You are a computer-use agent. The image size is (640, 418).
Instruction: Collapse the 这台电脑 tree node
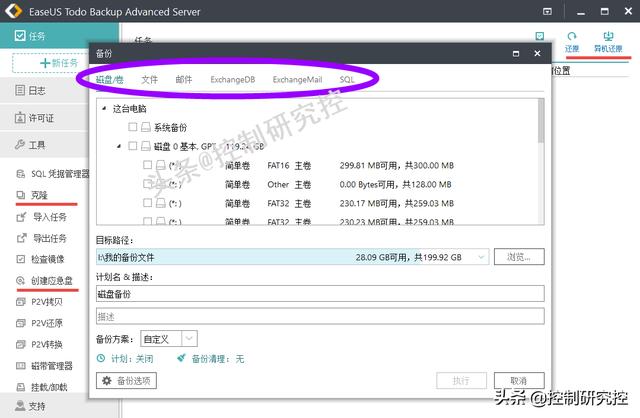tap(104, 109)
